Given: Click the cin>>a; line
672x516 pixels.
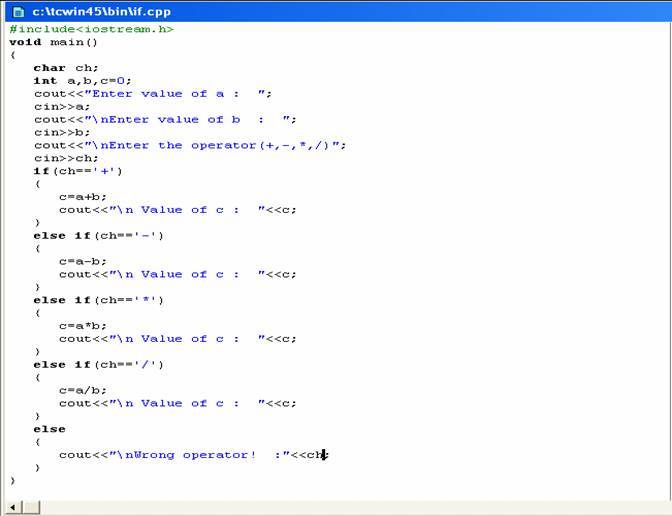Looking at the screenshot, I should pos(62,106).
